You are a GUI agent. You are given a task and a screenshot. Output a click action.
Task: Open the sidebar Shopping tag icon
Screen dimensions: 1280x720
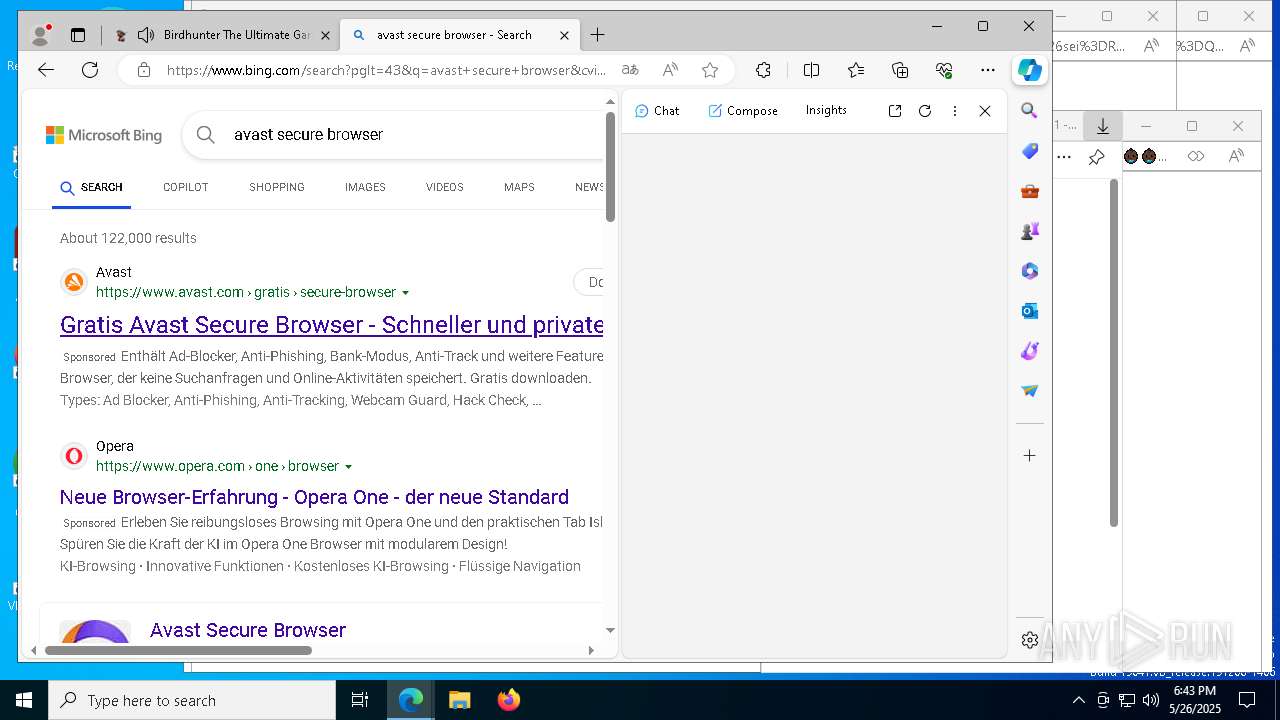tap(1029, 151)
